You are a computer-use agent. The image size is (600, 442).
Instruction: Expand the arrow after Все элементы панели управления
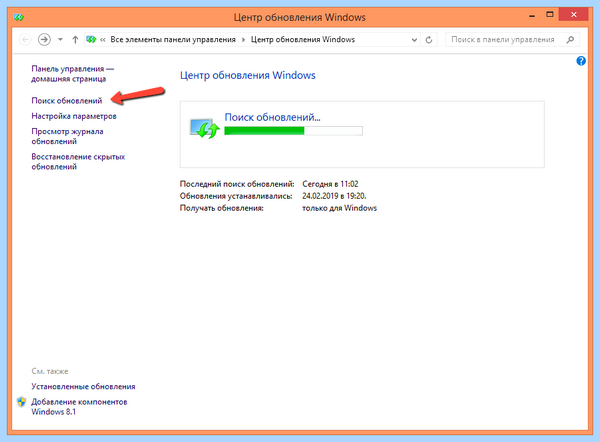pos(243,39)
